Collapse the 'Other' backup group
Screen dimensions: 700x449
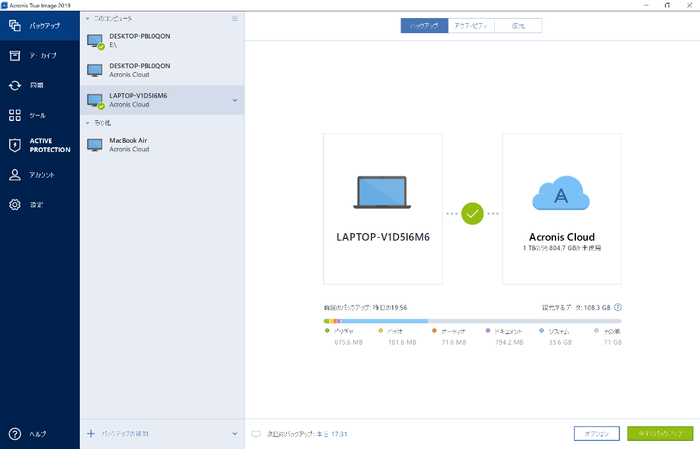[86, 122]
